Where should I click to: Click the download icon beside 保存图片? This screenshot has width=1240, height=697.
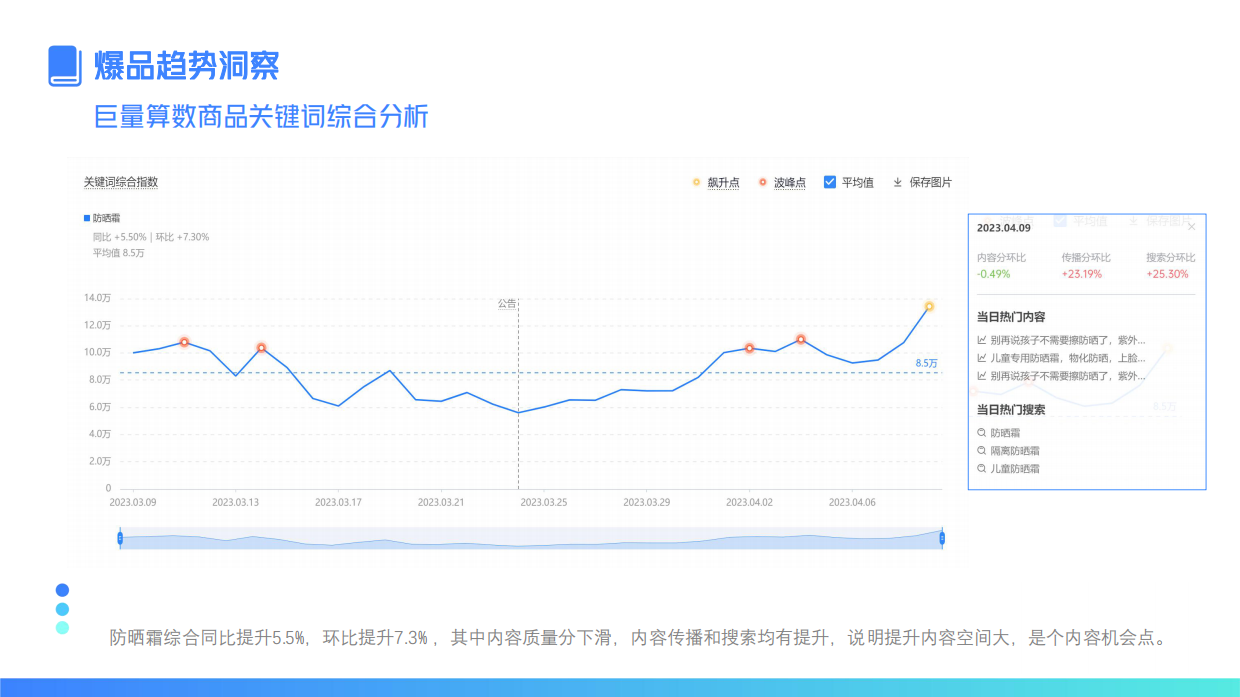[898, 182]
